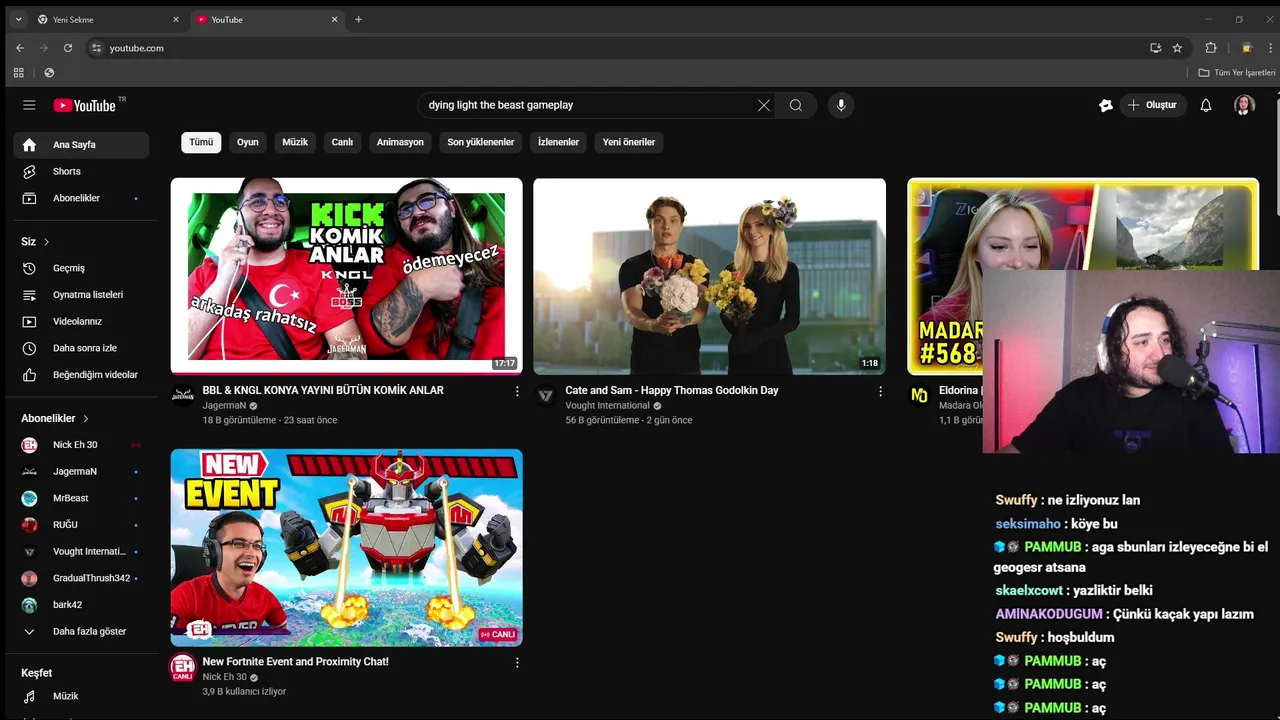
Task: Select the İzlenenler filter chip
Action: (558, 142)
